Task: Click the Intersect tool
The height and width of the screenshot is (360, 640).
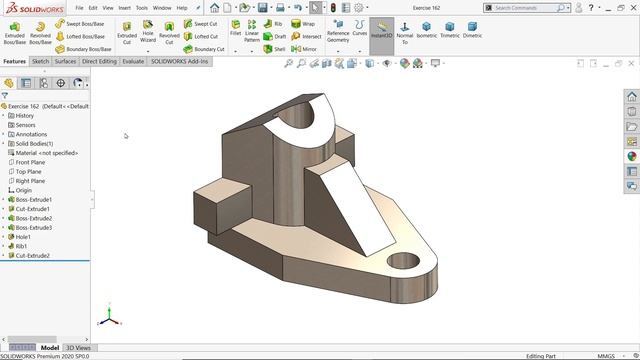Action: pos(306,36)
